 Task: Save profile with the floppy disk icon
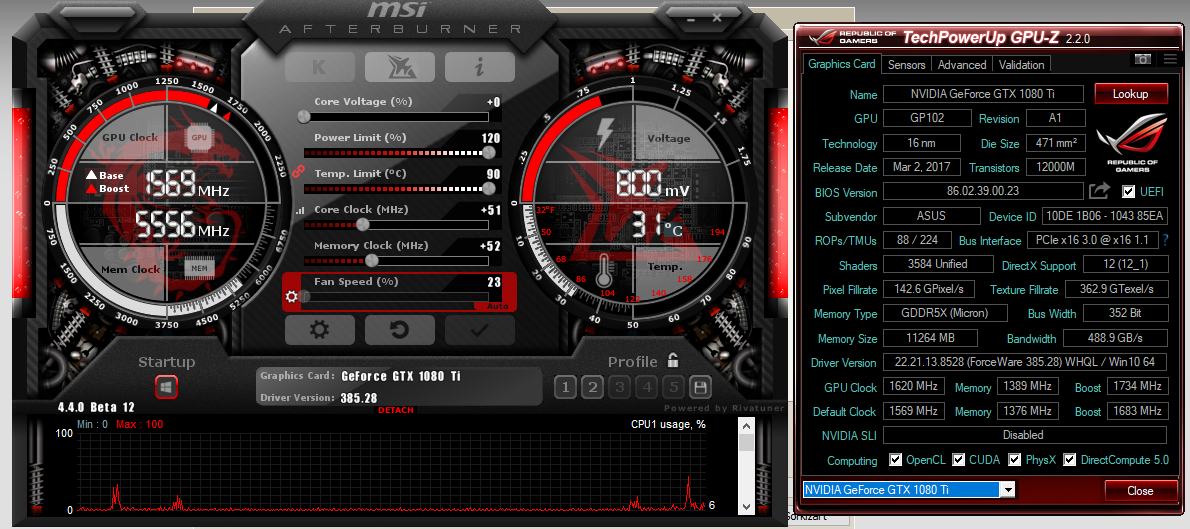(x=700, y=388)
